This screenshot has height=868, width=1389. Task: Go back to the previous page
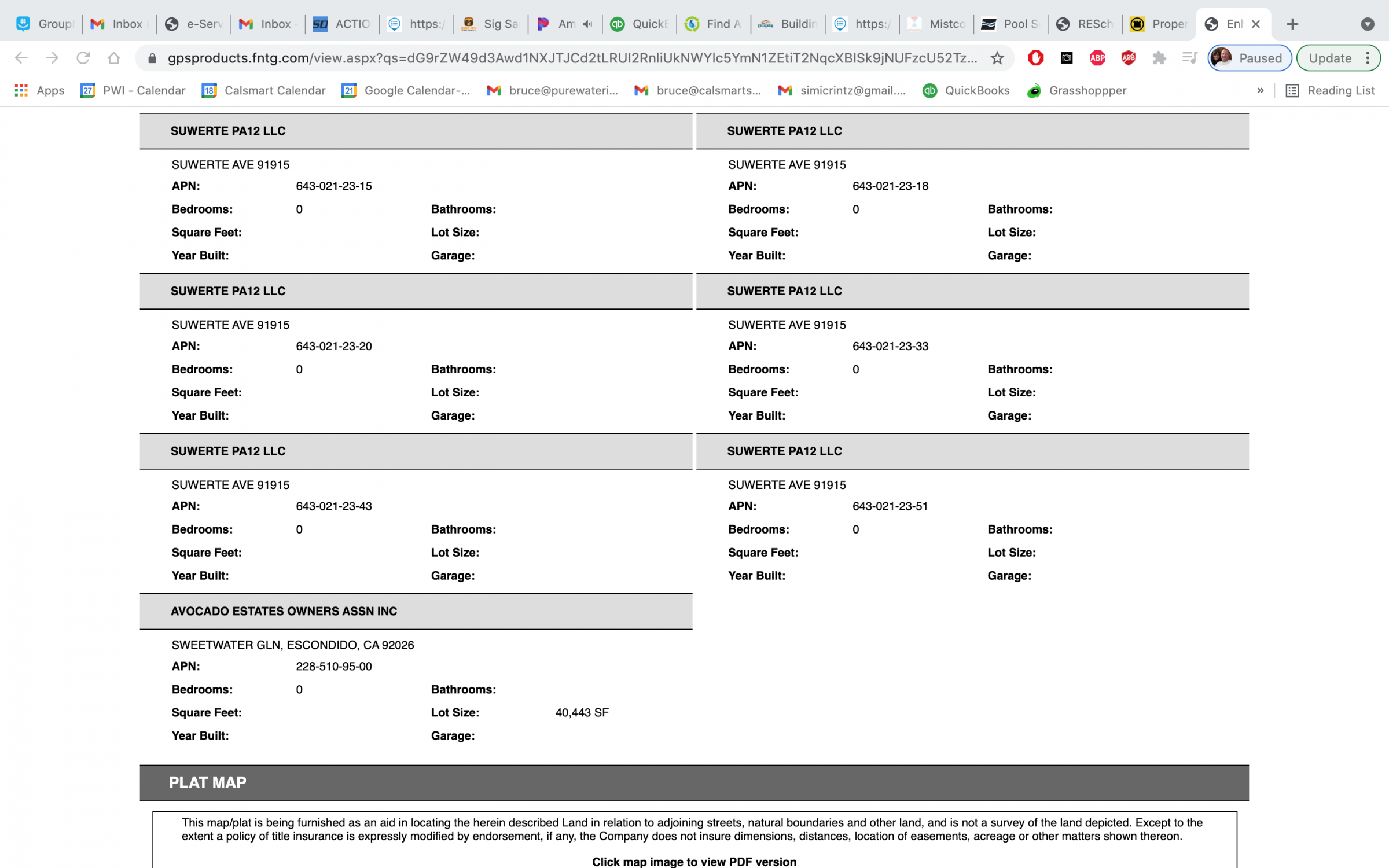(21, 58)
